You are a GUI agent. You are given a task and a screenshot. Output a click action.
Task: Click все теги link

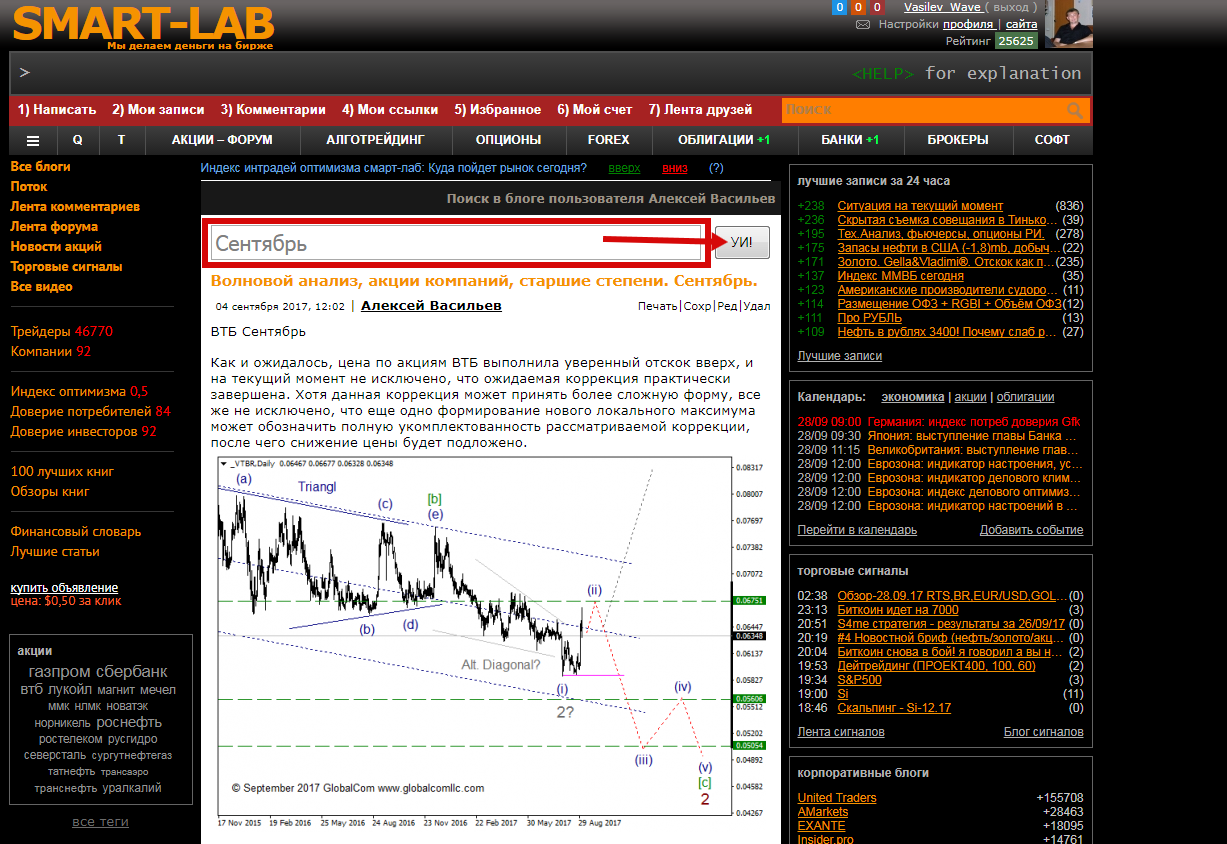(100, 822)
